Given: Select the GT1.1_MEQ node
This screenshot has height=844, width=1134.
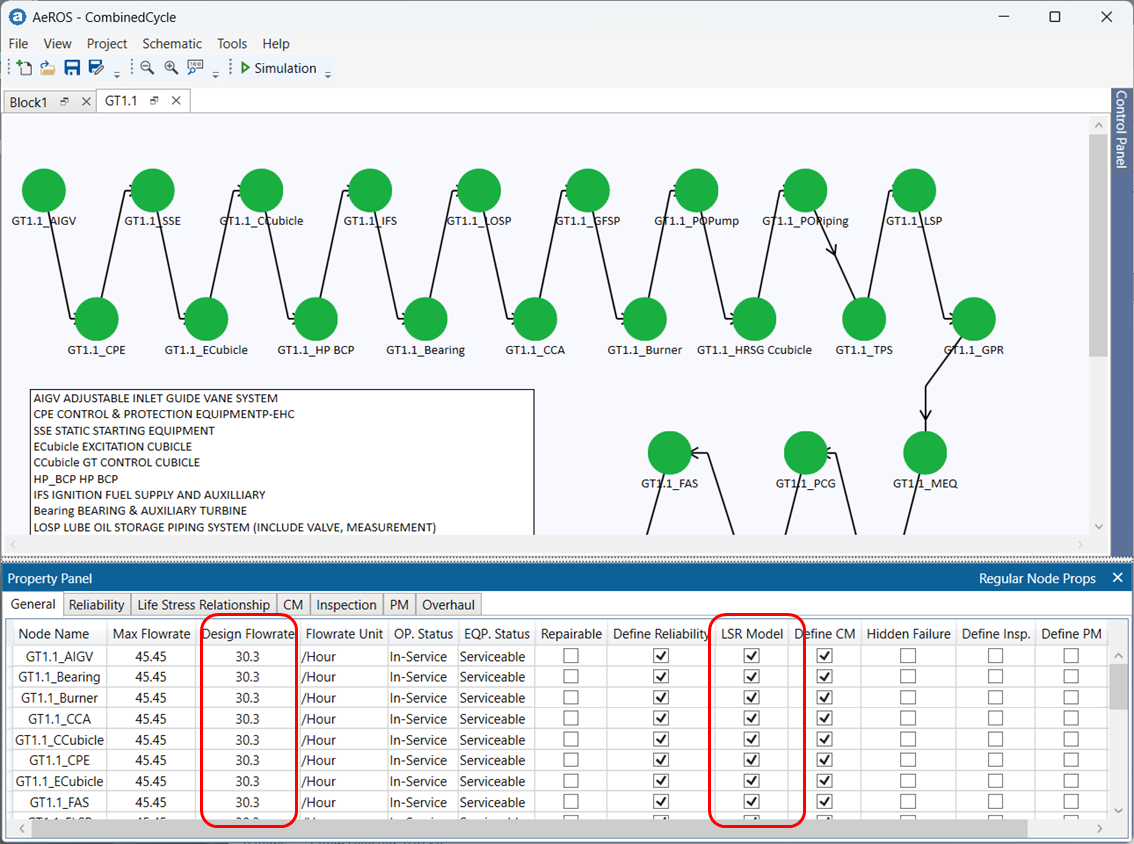Looking at the screenshot, I should pyautogui.click(x=923, y=451).
